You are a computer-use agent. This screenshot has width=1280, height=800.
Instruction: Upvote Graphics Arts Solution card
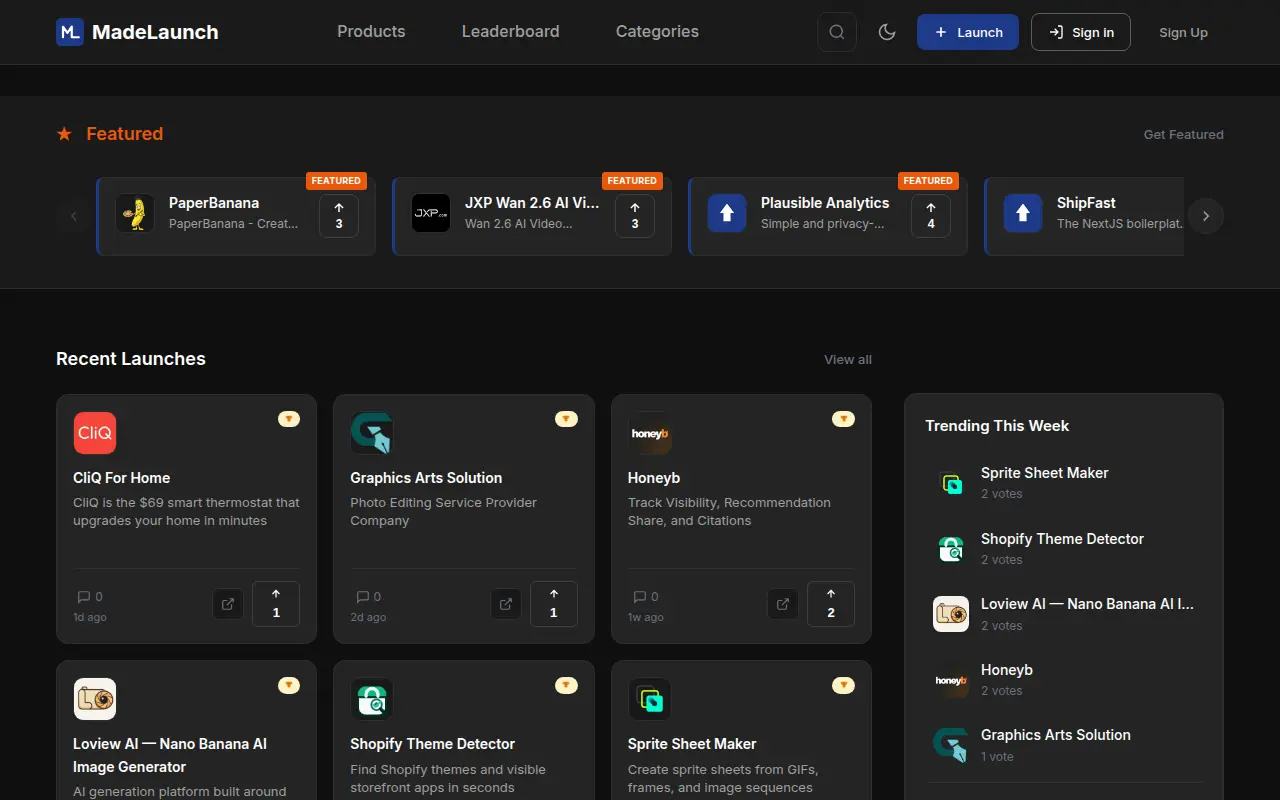tap(554, 604)
